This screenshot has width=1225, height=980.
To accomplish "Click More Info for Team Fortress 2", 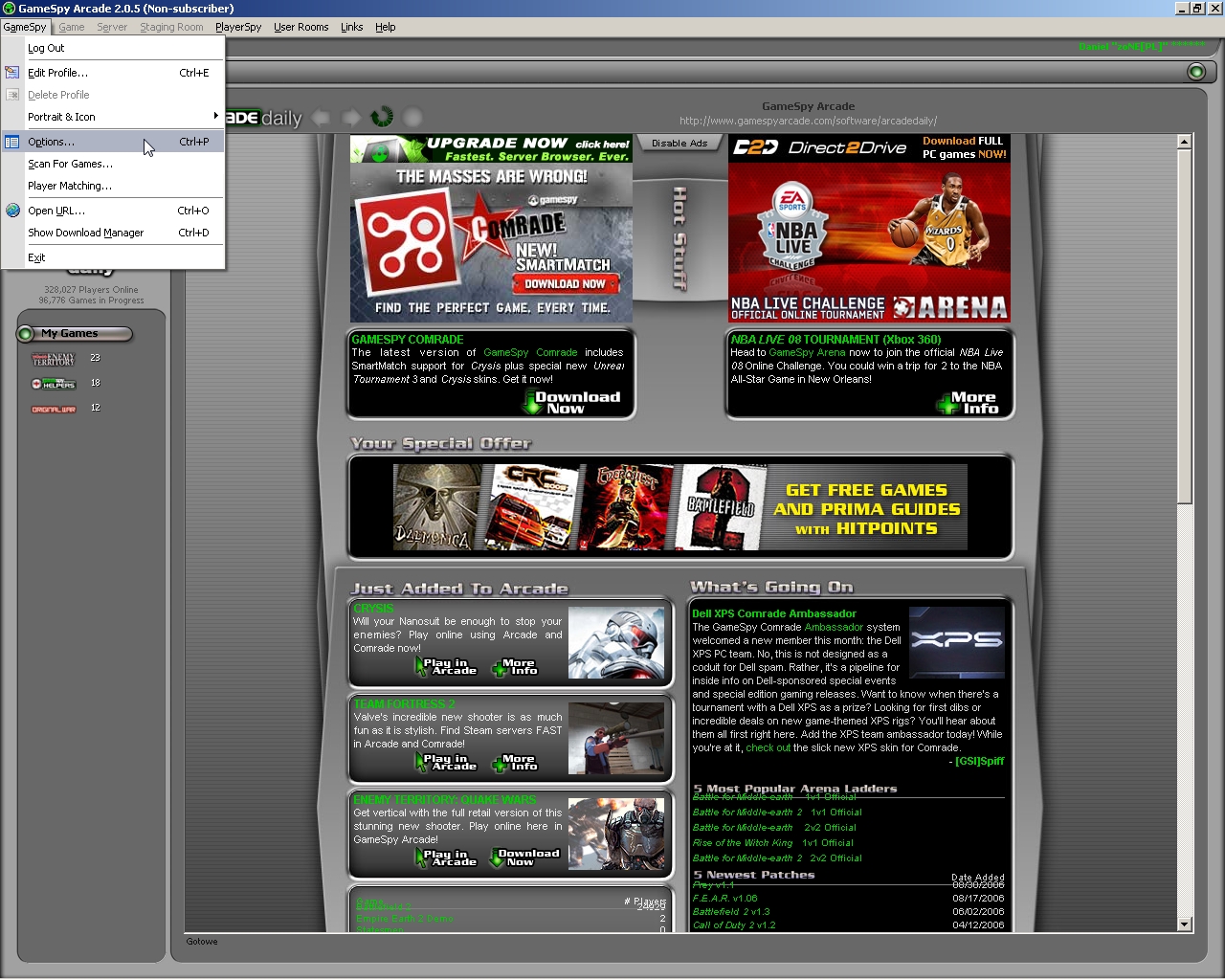I will [515, 763].
